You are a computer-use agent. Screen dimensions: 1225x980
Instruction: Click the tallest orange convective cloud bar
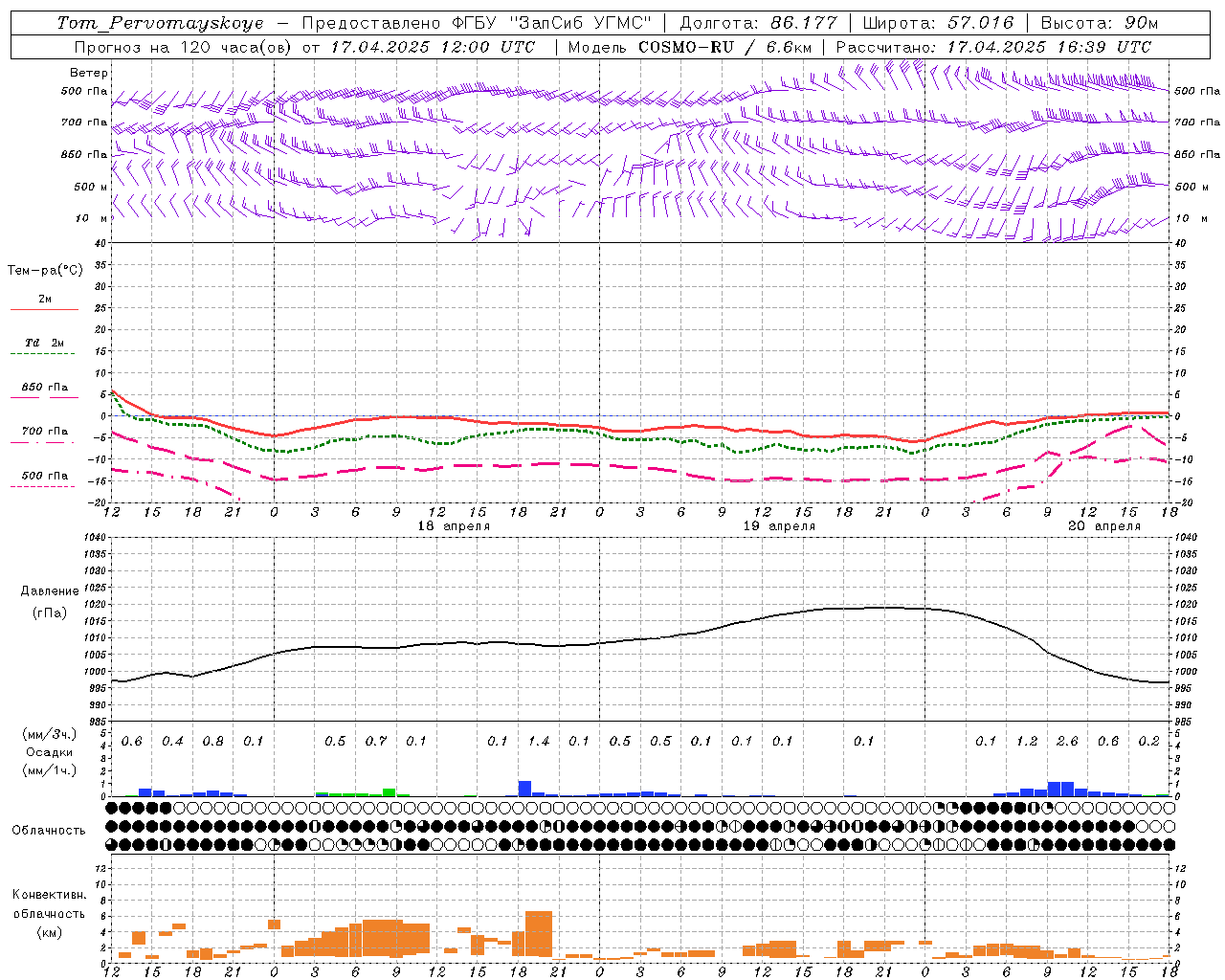[539, 934]
